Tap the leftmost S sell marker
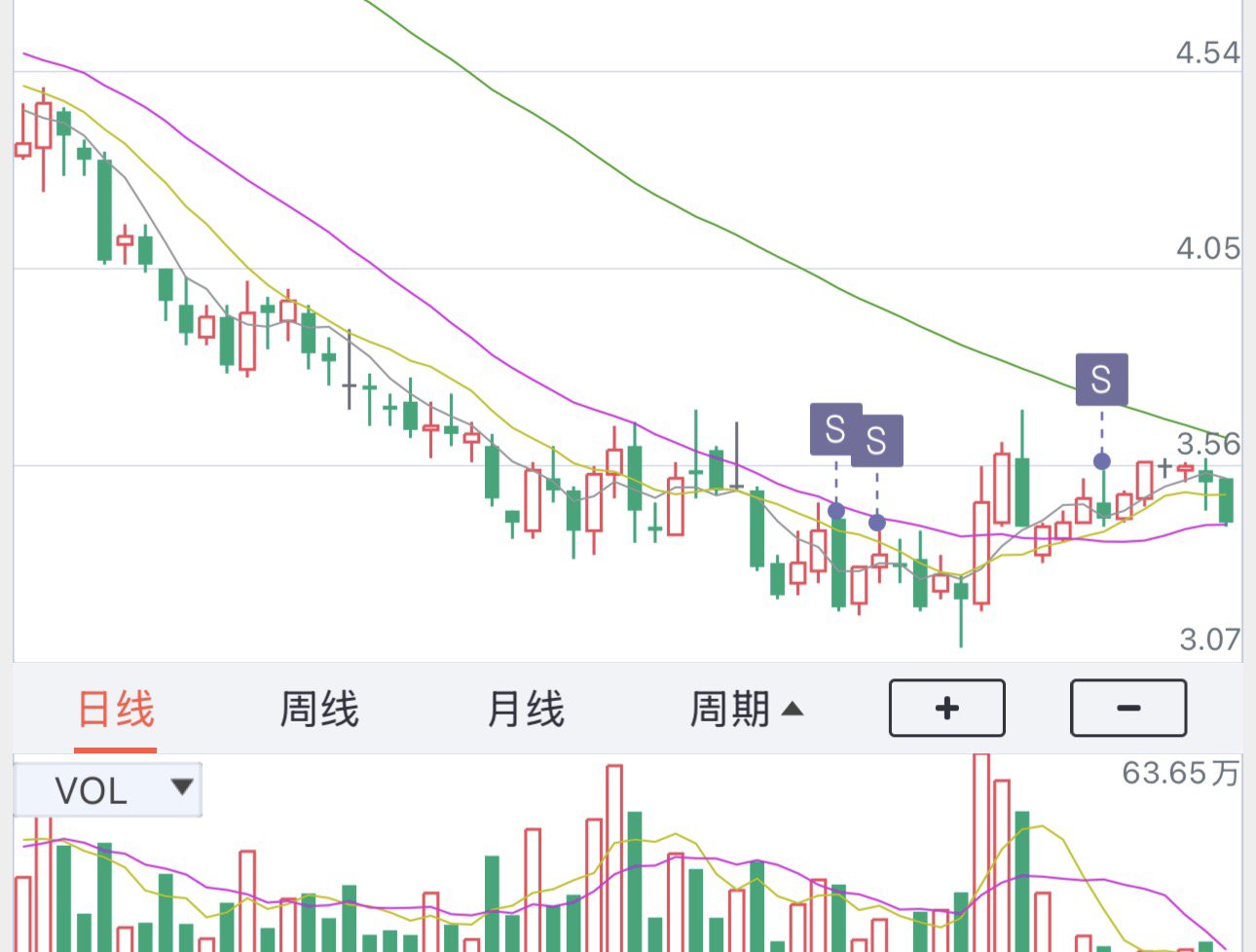The width and height of the screenshot is (1256, 952). tap(835, 429)
